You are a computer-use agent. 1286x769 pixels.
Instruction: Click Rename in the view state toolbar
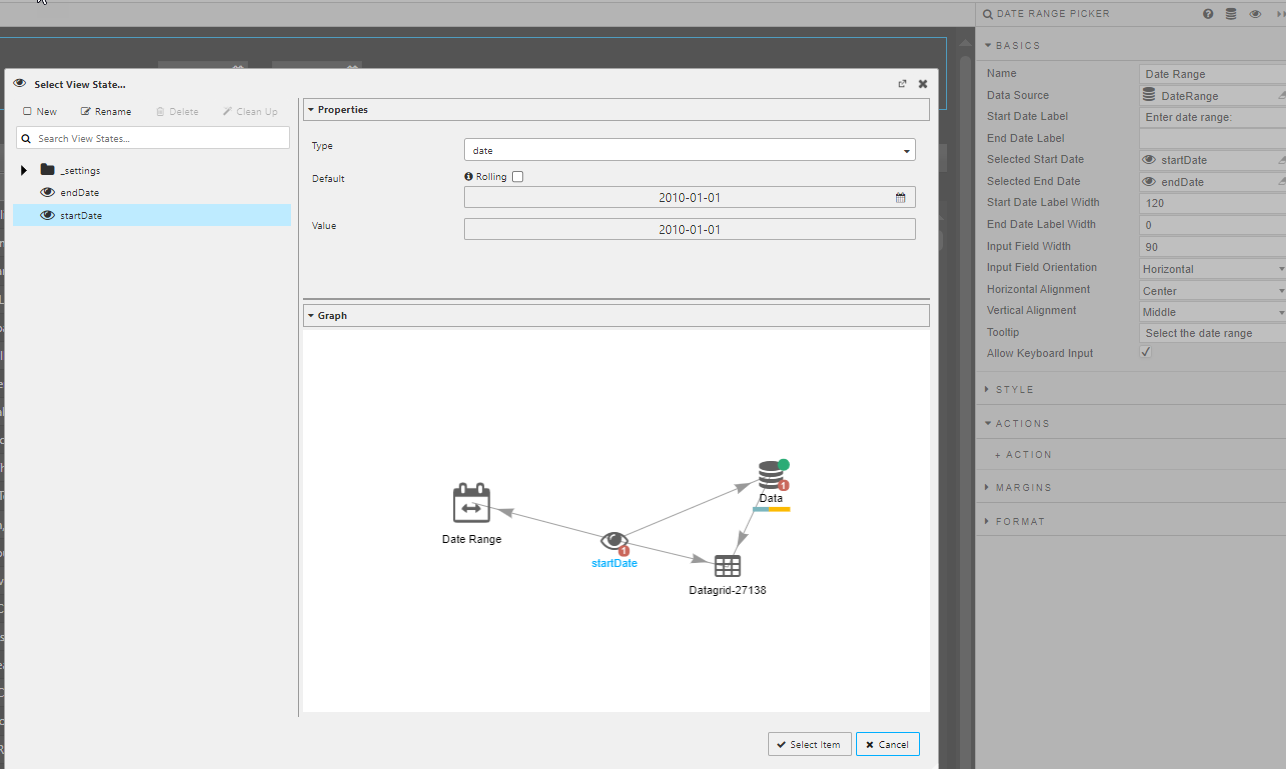[106, 112]
